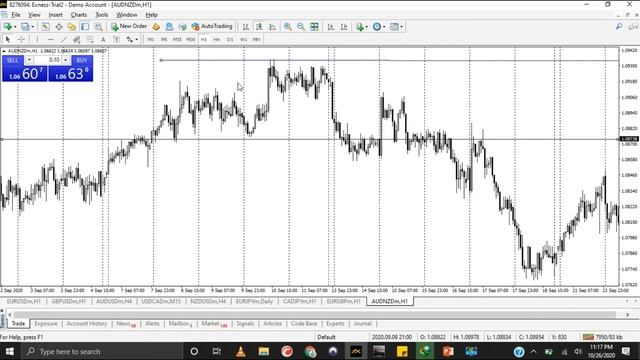Decrease volume arrow next to SELL
The height and width of the screenshot is (360, 640).
(29, 60)
